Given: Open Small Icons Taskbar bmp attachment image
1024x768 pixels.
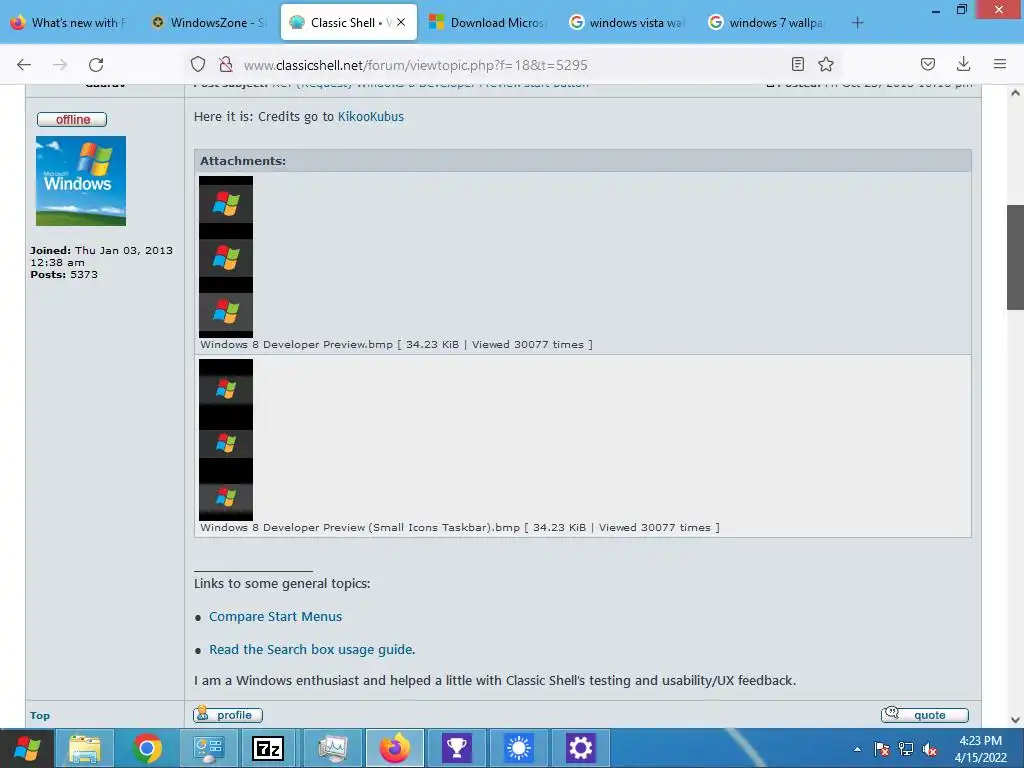Looking at the screenshot, I should [226, 440].
